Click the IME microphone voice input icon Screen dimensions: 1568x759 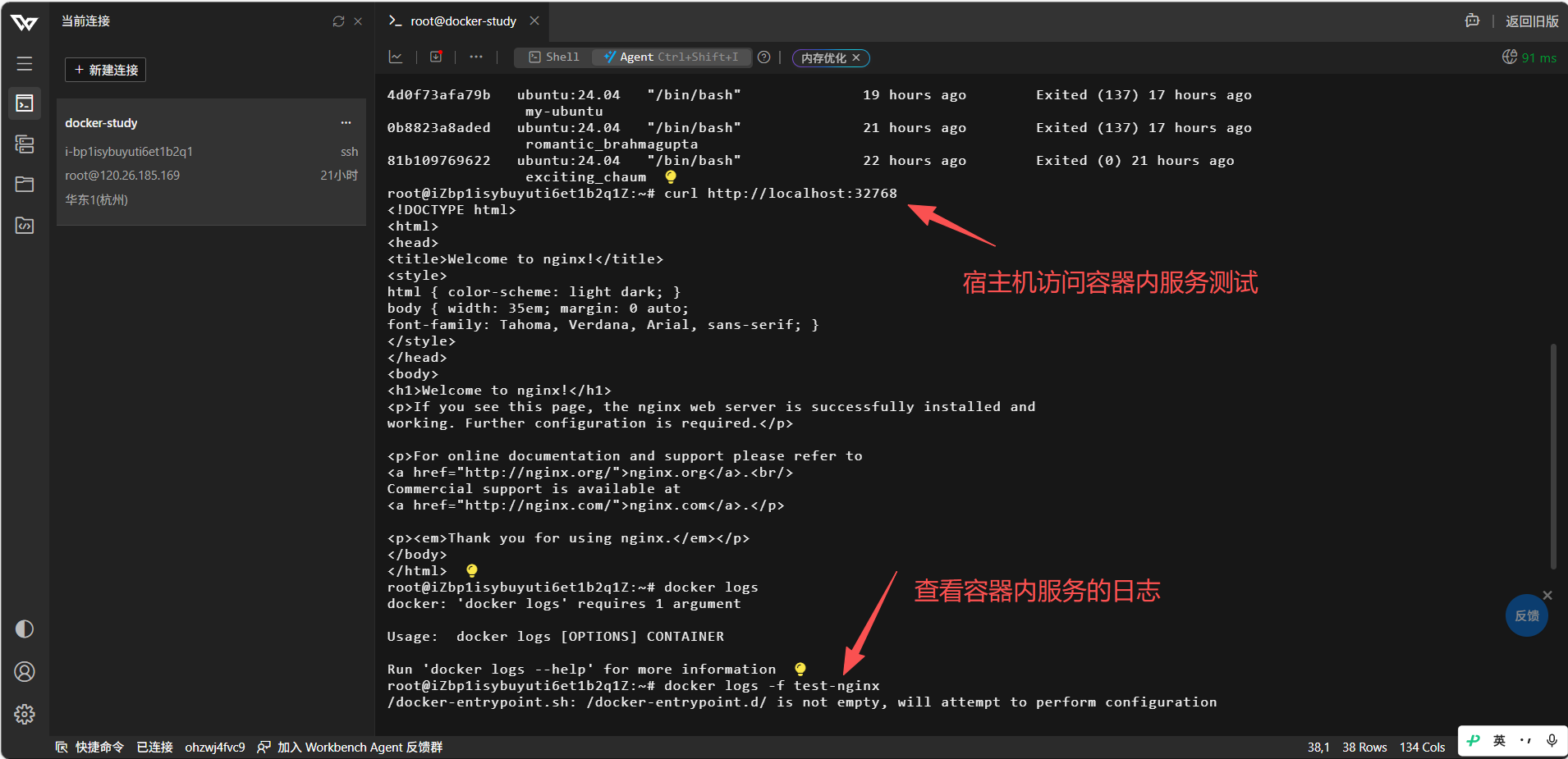tap(1552, 740)
